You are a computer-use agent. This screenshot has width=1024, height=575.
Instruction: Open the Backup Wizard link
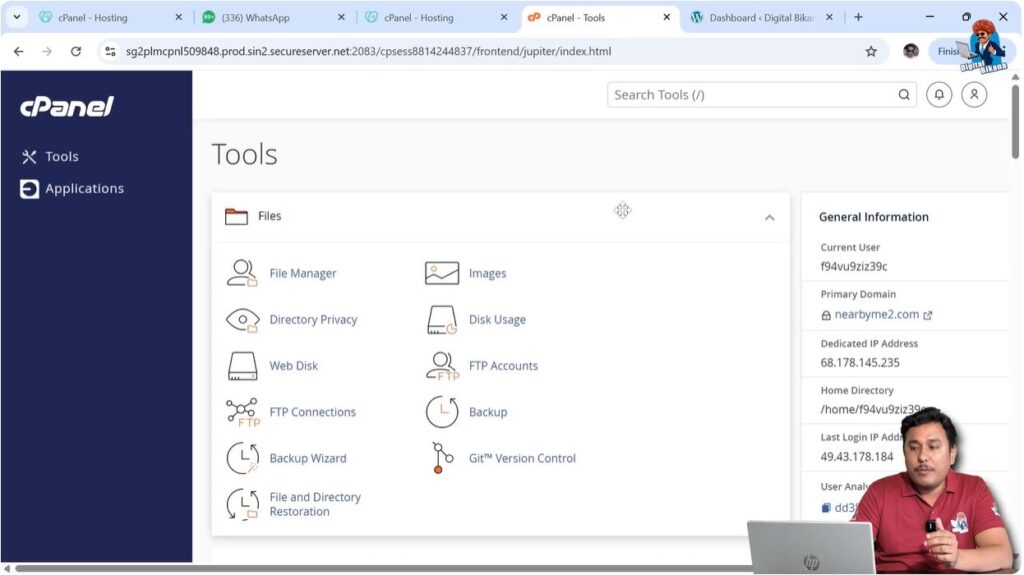pyautogui.click(x=308, y=458)
